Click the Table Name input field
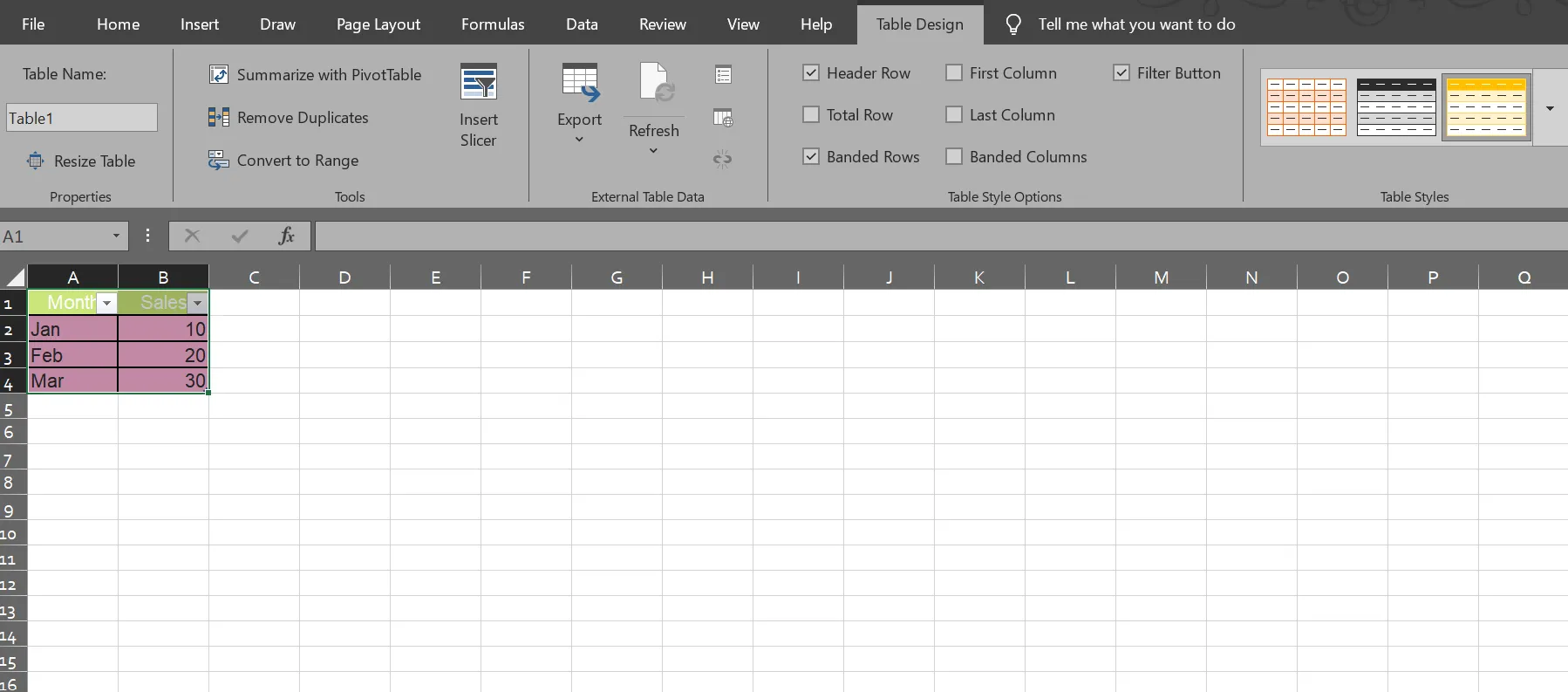 [x=82, y=118]
